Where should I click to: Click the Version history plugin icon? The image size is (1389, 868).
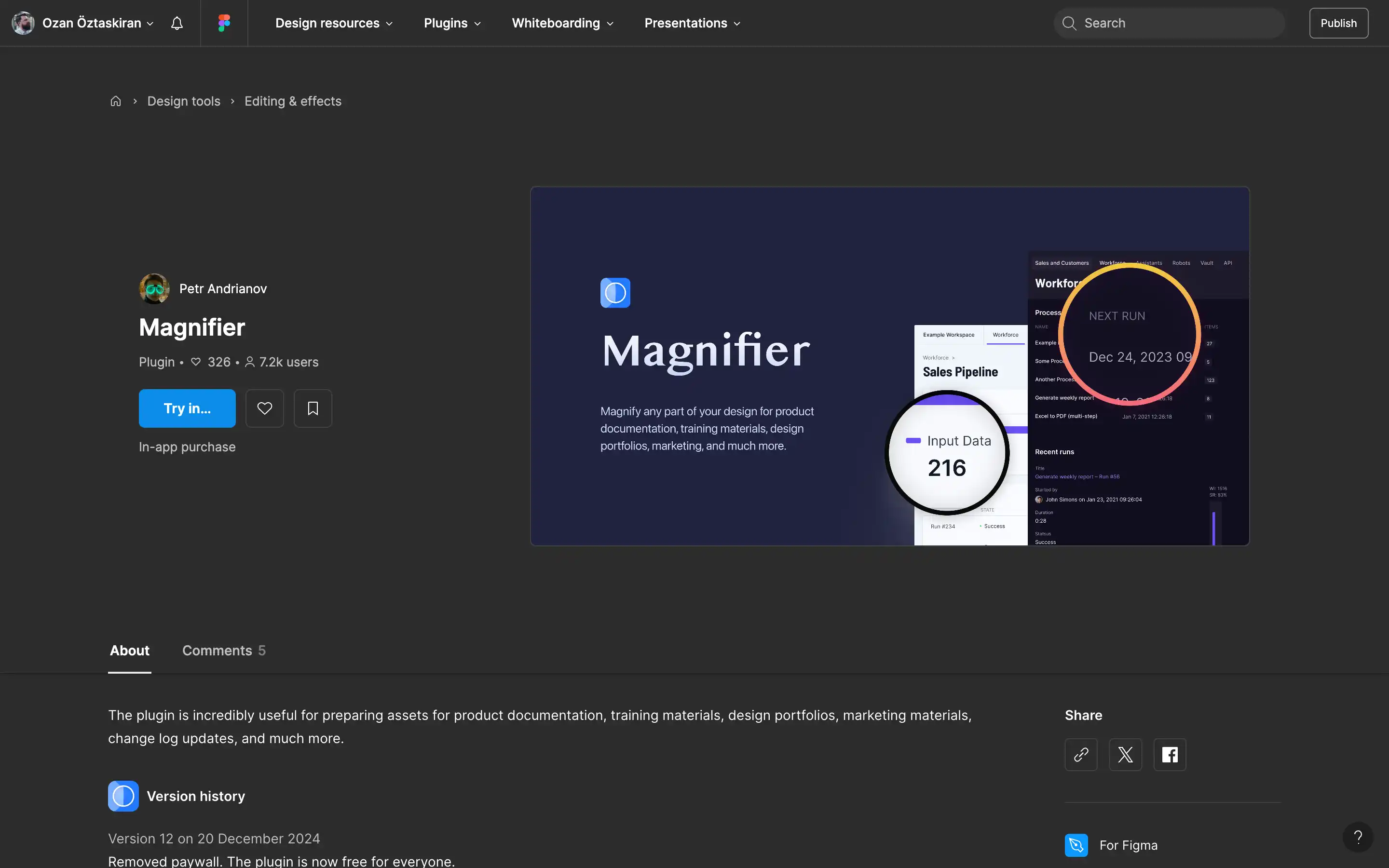pos(123,796)
